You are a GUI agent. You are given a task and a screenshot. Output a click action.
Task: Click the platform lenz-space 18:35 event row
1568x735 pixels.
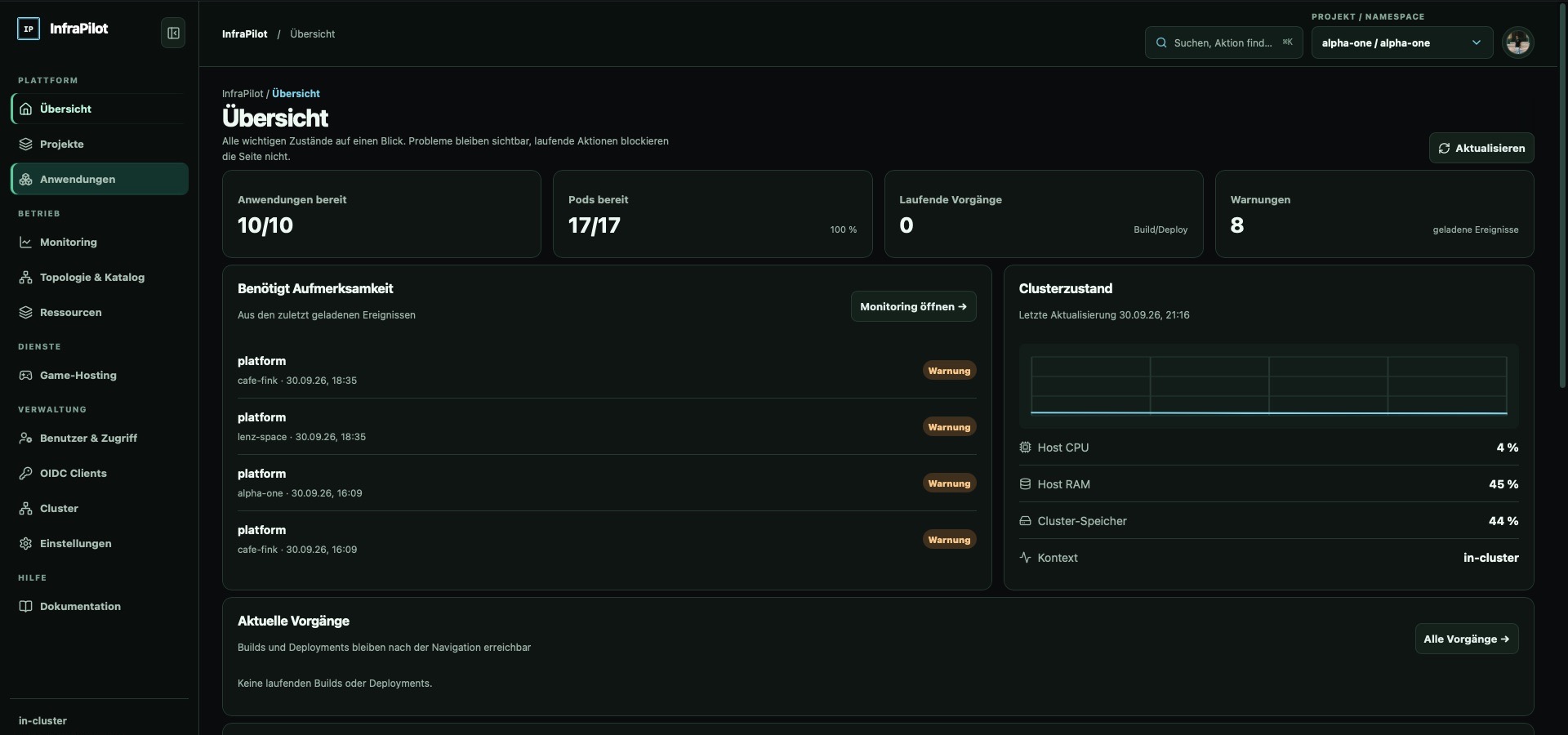[607, 426]
